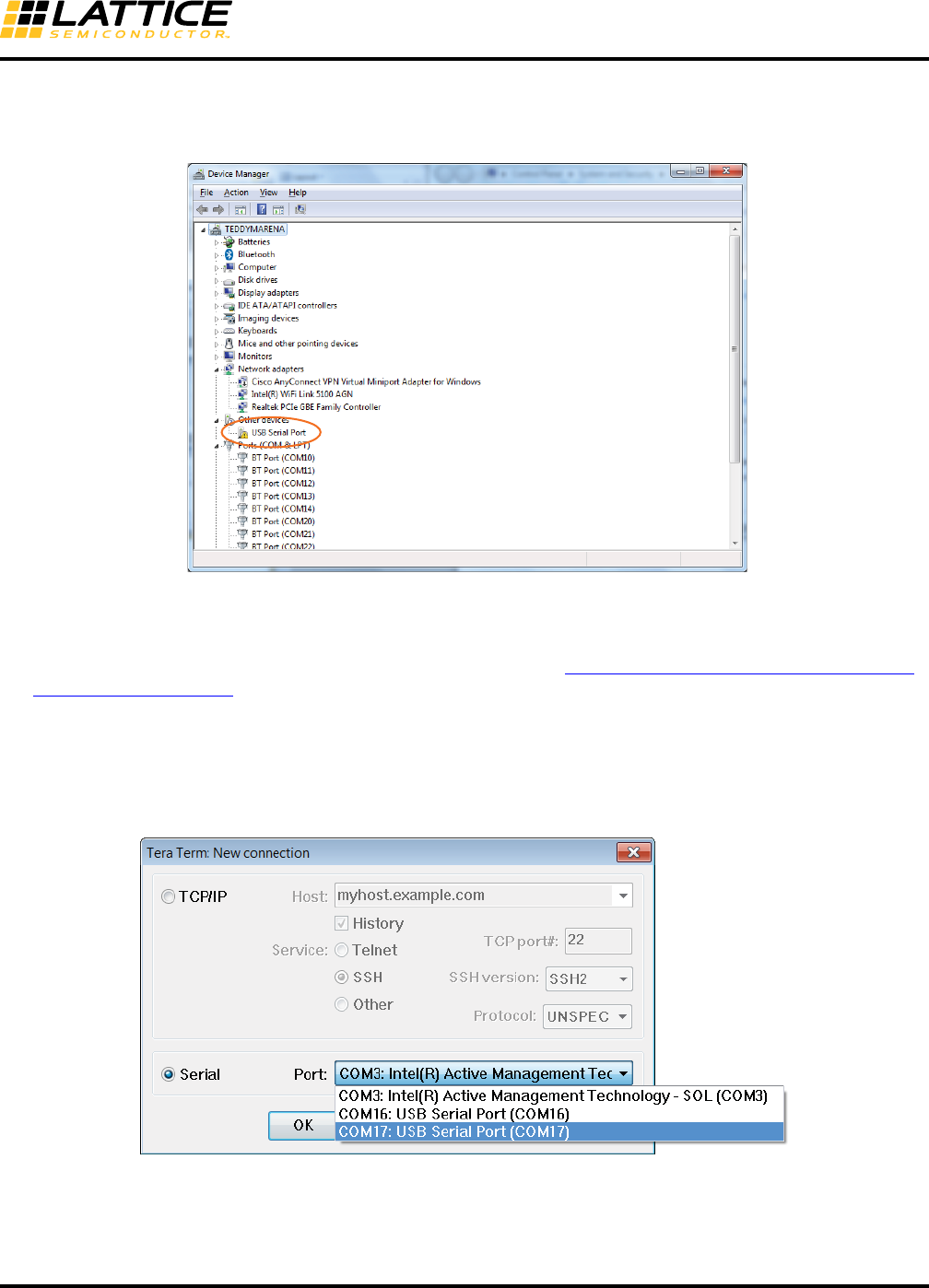
Task: Select the Other service radio button
Action: click(342, 1004)
